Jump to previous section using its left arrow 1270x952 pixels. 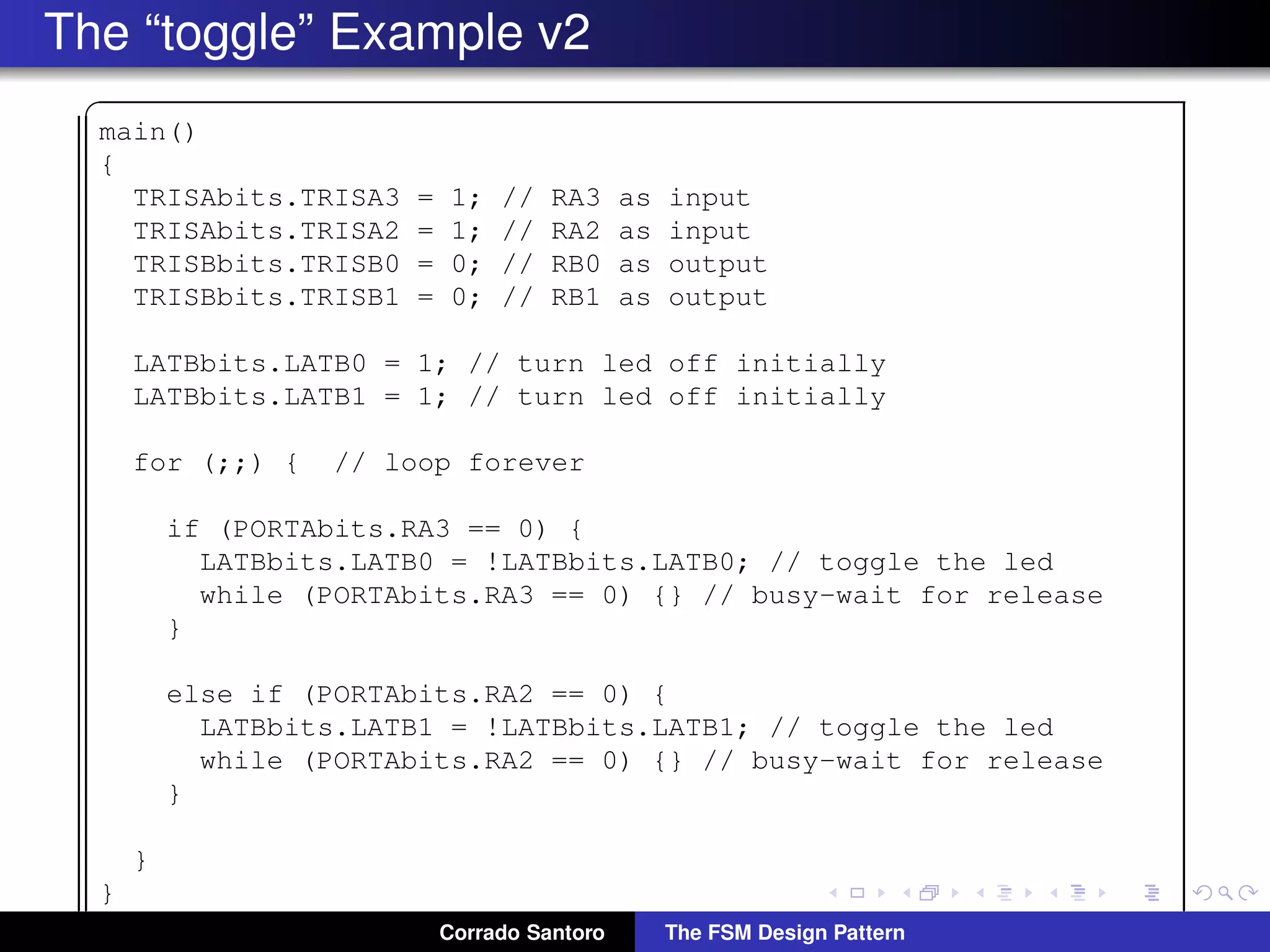tap(1054, 892)
